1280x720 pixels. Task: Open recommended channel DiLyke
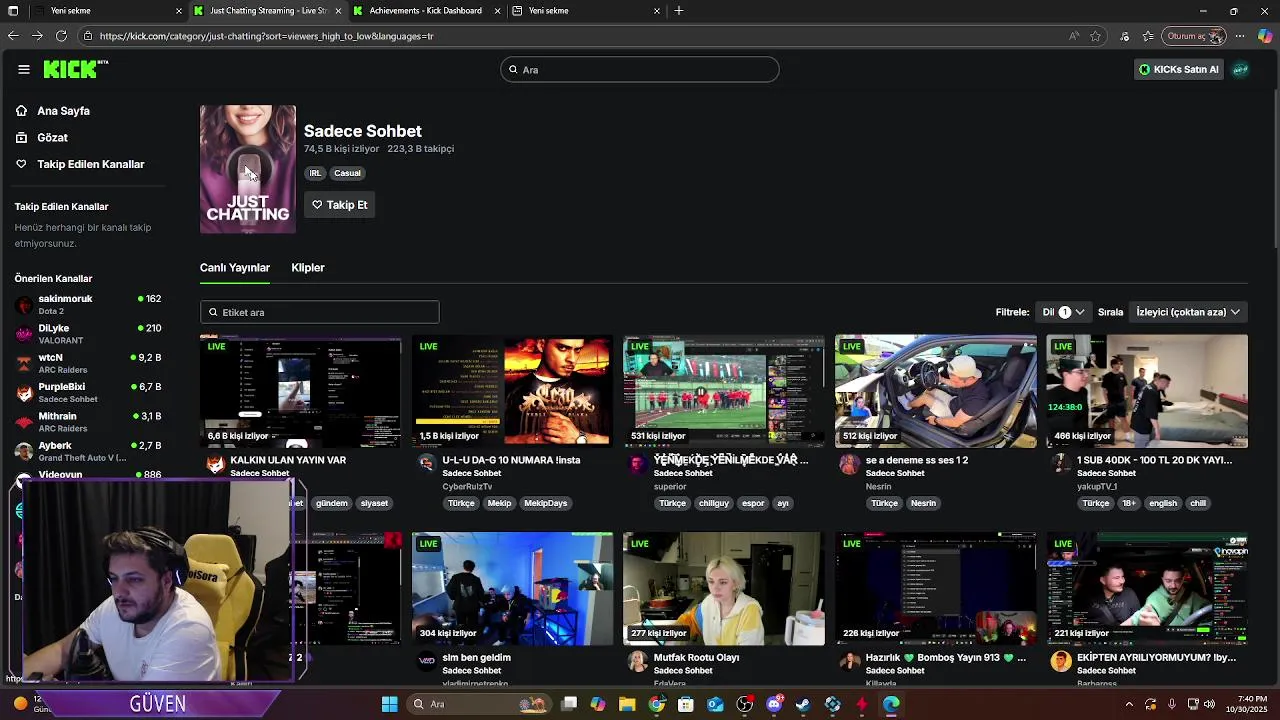click(x=88, y=334)
